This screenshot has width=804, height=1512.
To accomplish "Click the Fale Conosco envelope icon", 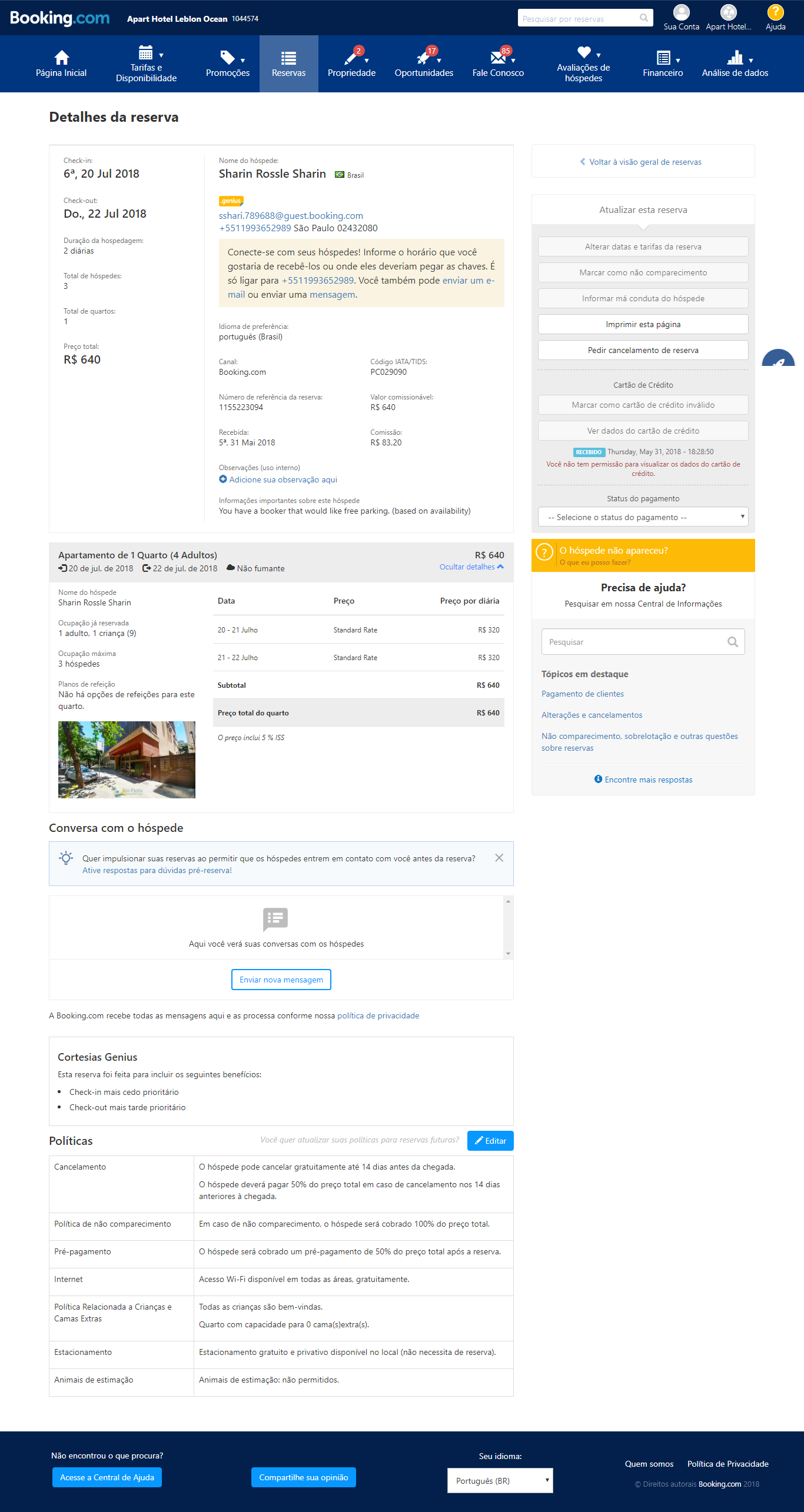I will click(x=498, y=57).
